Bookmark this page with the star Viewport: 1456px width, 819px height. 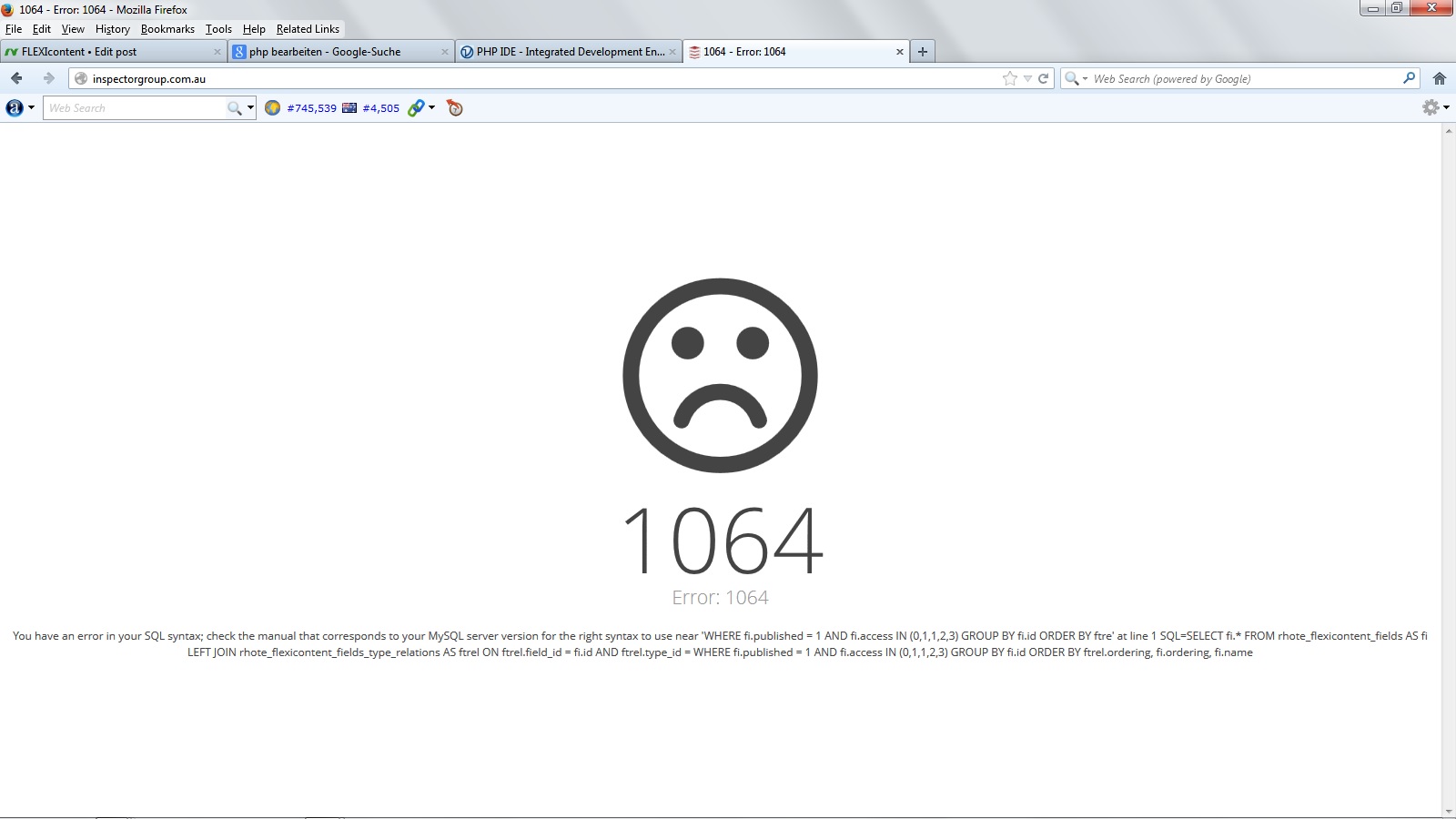click(x=1010, y=78)
